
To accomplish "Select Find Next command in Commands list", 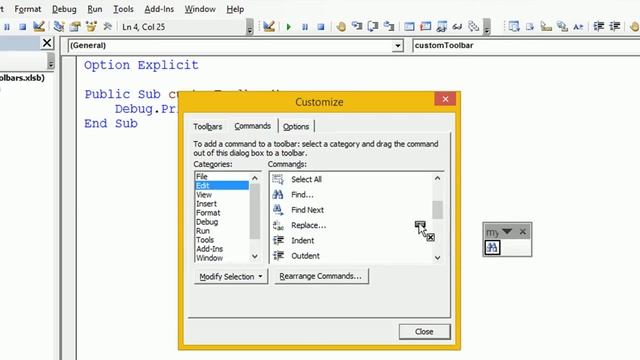I will (x=350, y=210).
